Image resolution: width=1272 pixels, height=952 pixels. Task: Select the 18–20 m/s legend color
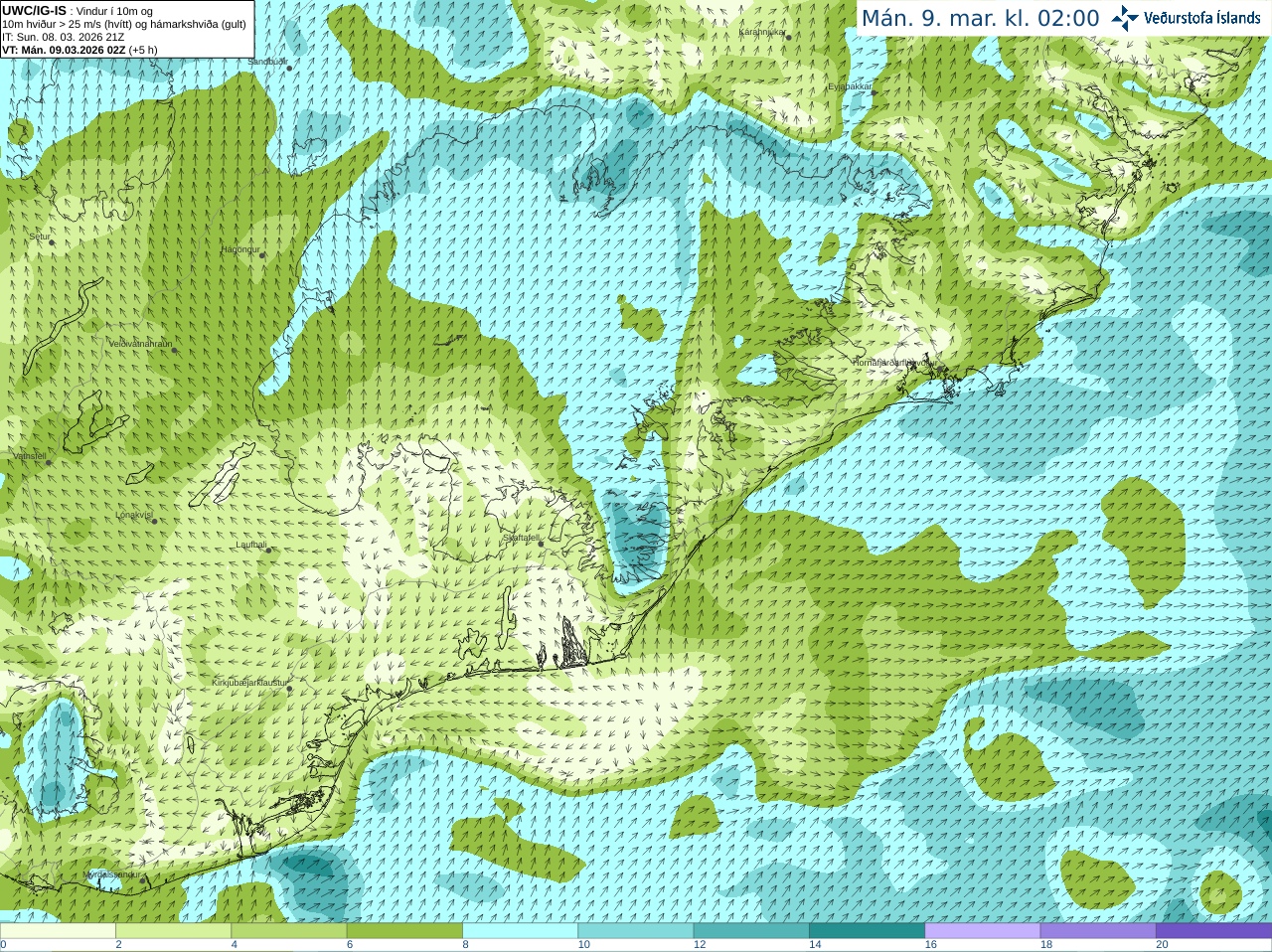(1097, 931)
